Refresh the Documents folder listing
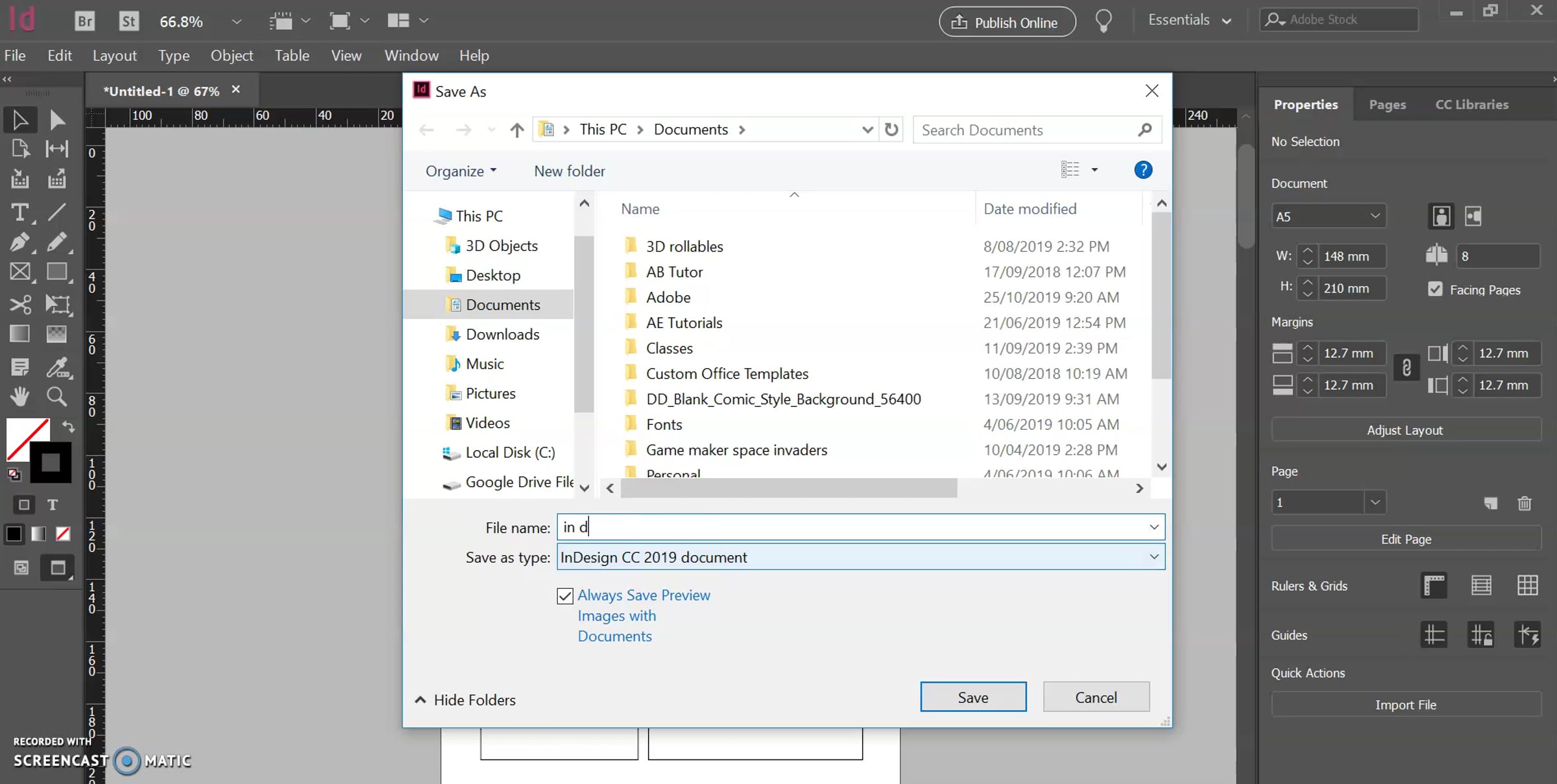The image size is (1557, 784). pyautogui.click(x=891, y=130)
